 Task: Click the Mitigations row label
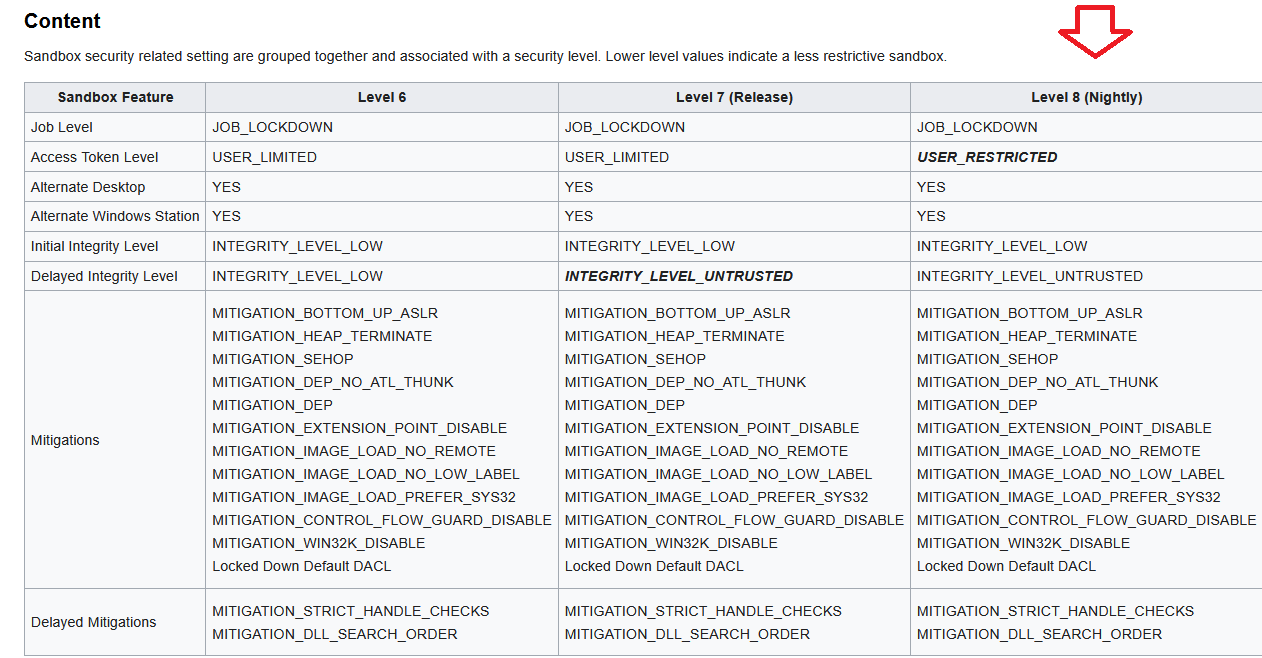(x=65, y=440)
